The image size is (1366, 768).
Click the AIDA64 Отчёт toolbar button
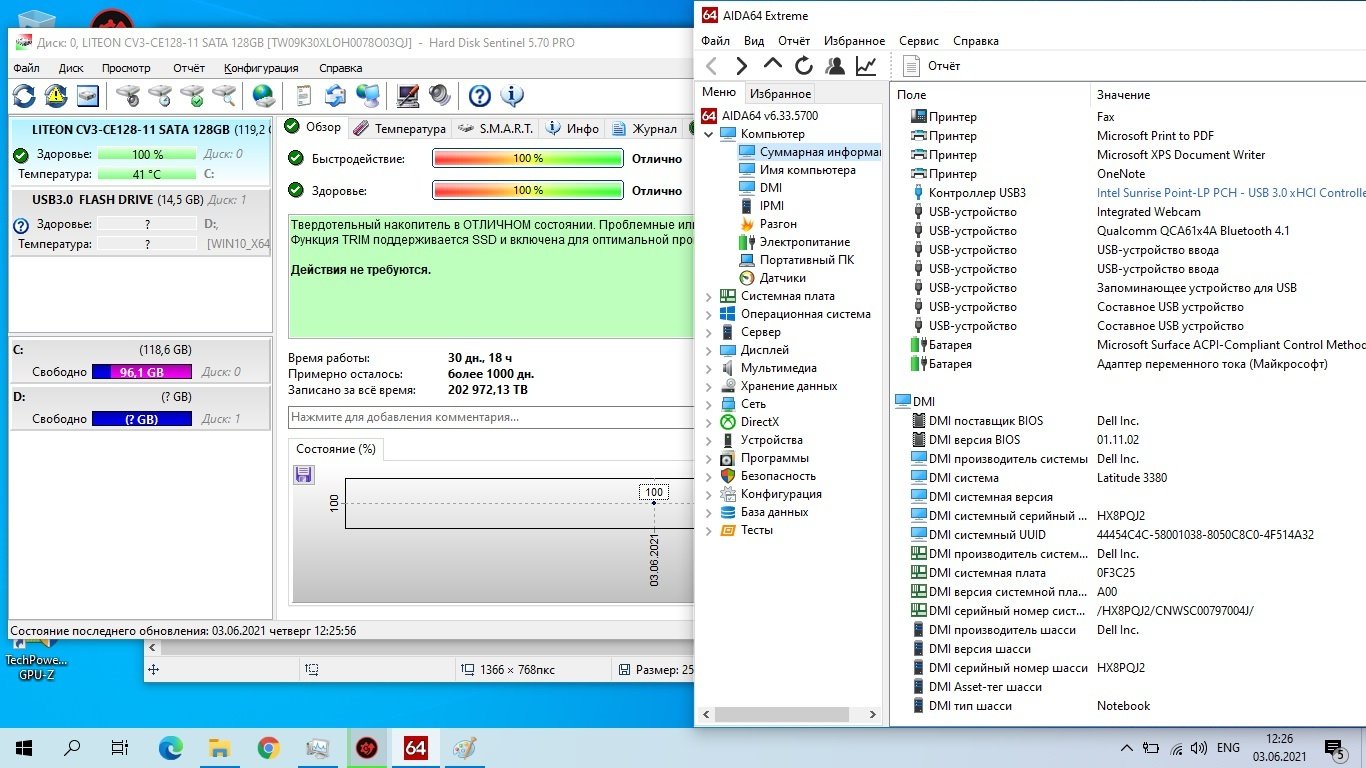pyautogui.click(x=932, y=66)
